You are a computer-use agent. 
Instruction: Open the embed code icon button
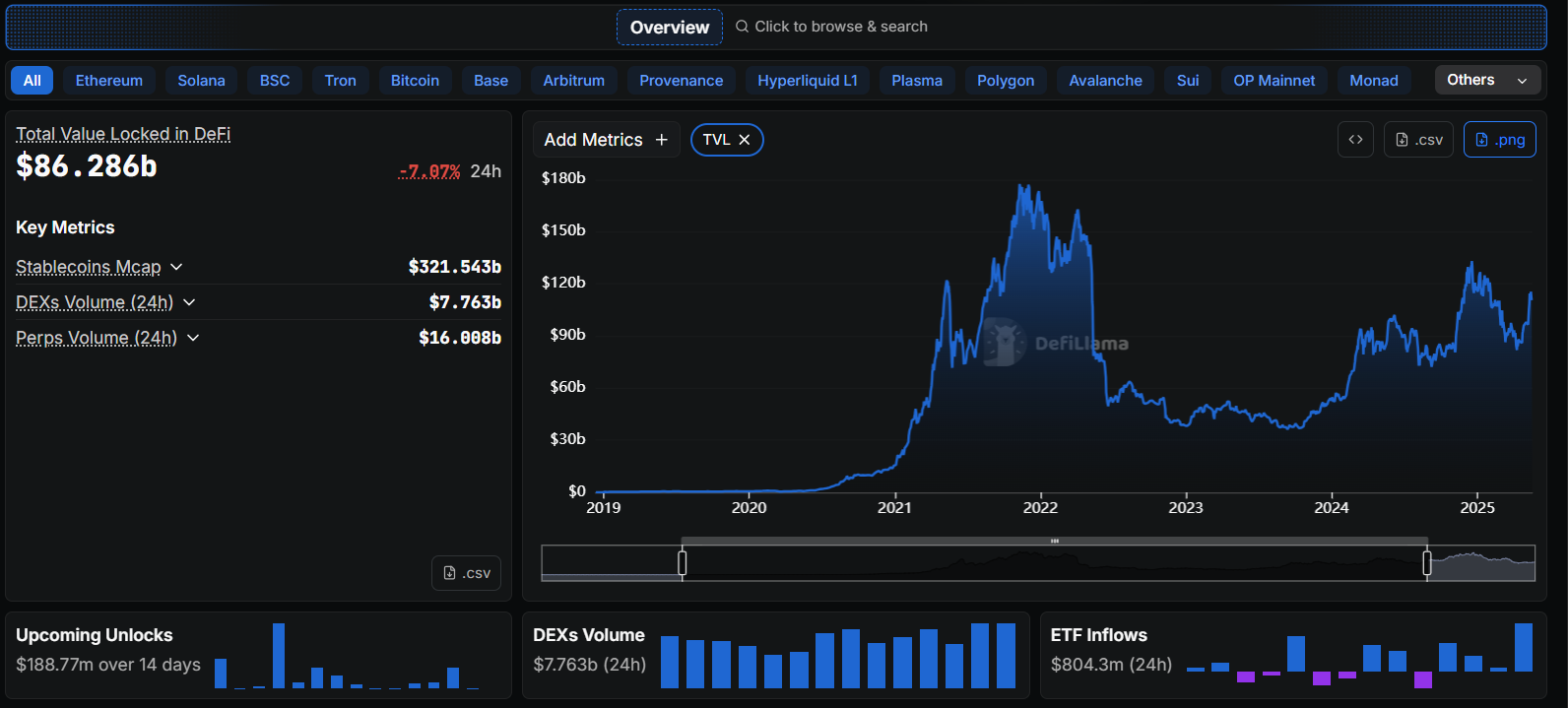(x=1355, y=140)
